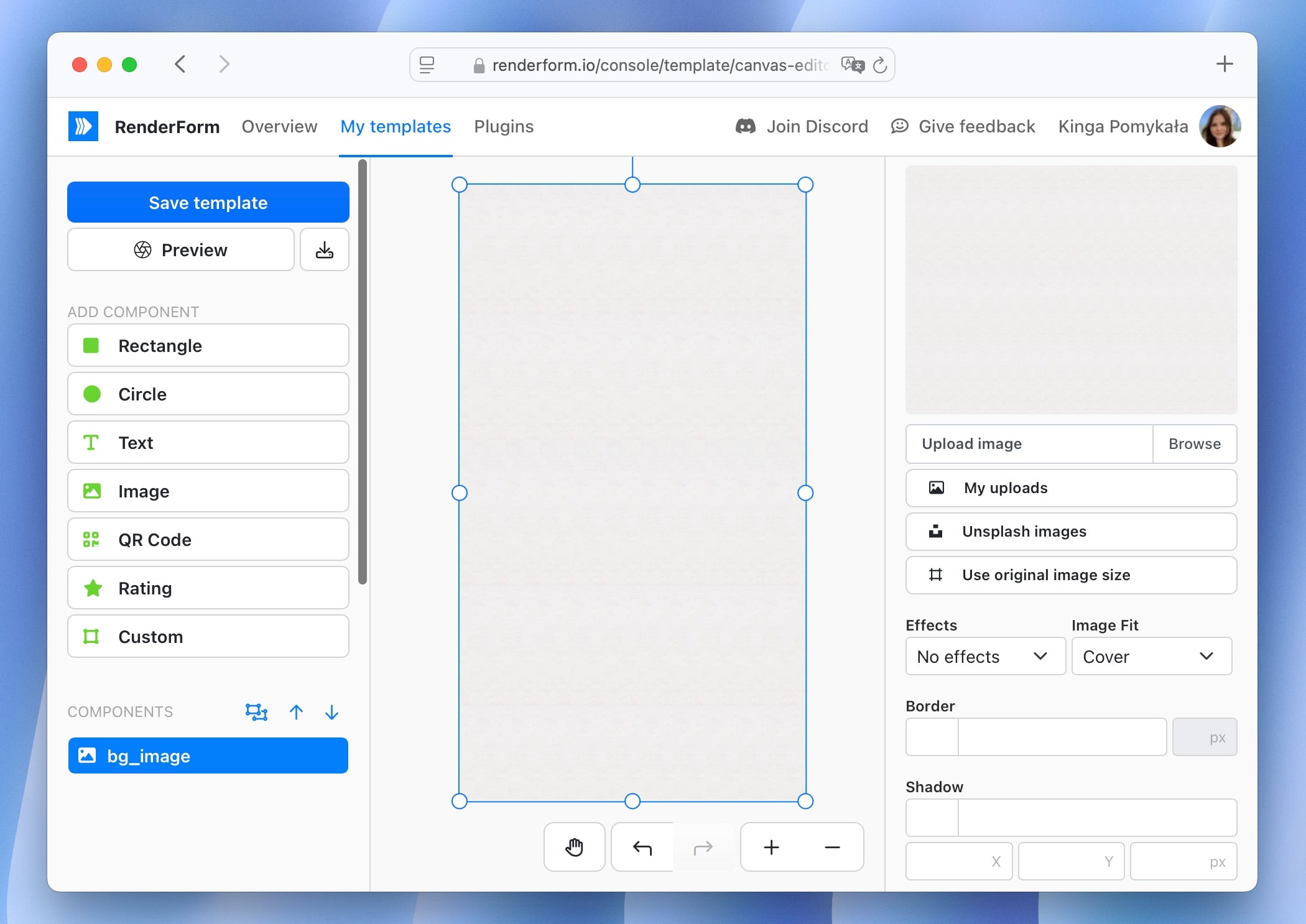Zoom out the canvas with minus
The height and width of the screenshot is (924, 1306).
click(x=832, y=847)
